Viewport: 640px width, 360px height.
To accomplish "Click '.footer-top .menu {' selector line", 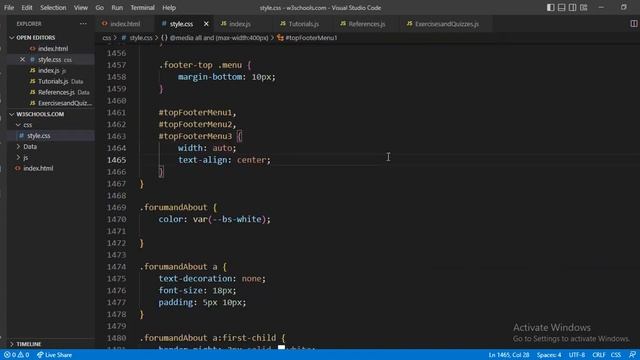I will (x=205, y=65).
